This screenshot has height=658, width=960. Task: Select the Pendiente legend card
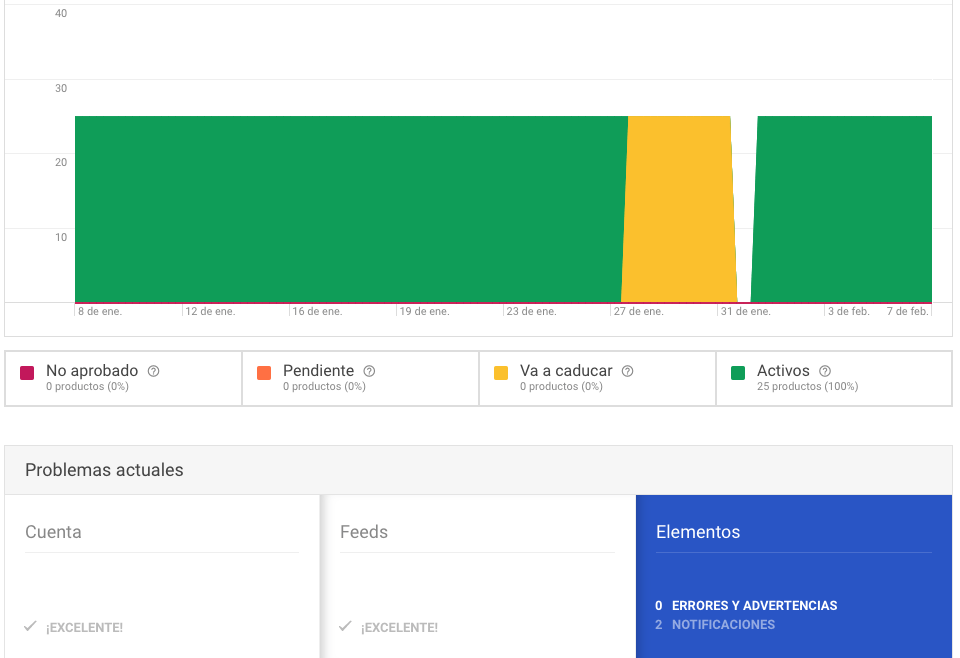pos(361,378)
